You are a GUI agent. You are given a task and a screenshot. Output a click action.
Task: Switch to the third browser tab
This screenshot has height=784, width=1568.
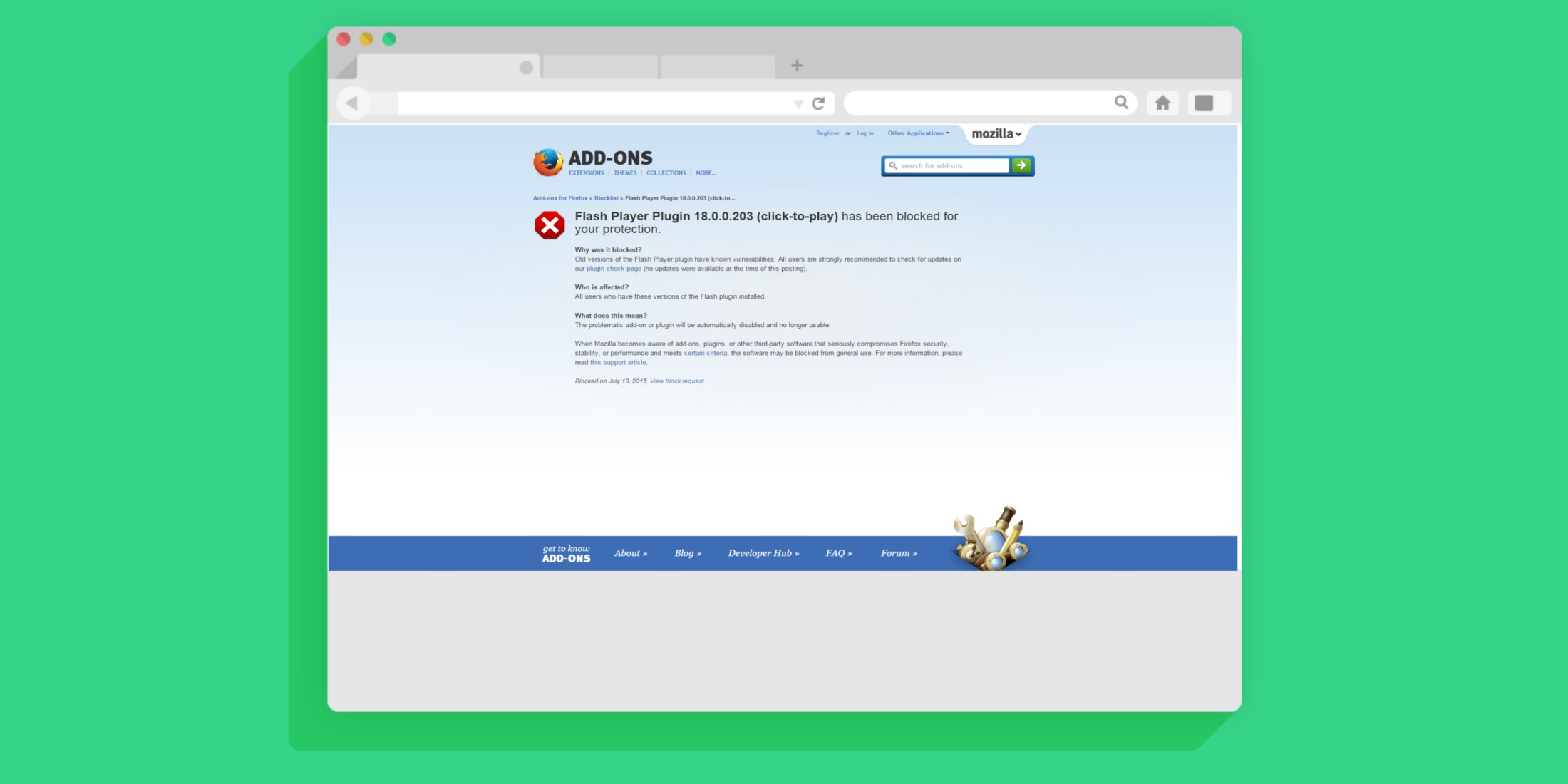tap(718, 67)
